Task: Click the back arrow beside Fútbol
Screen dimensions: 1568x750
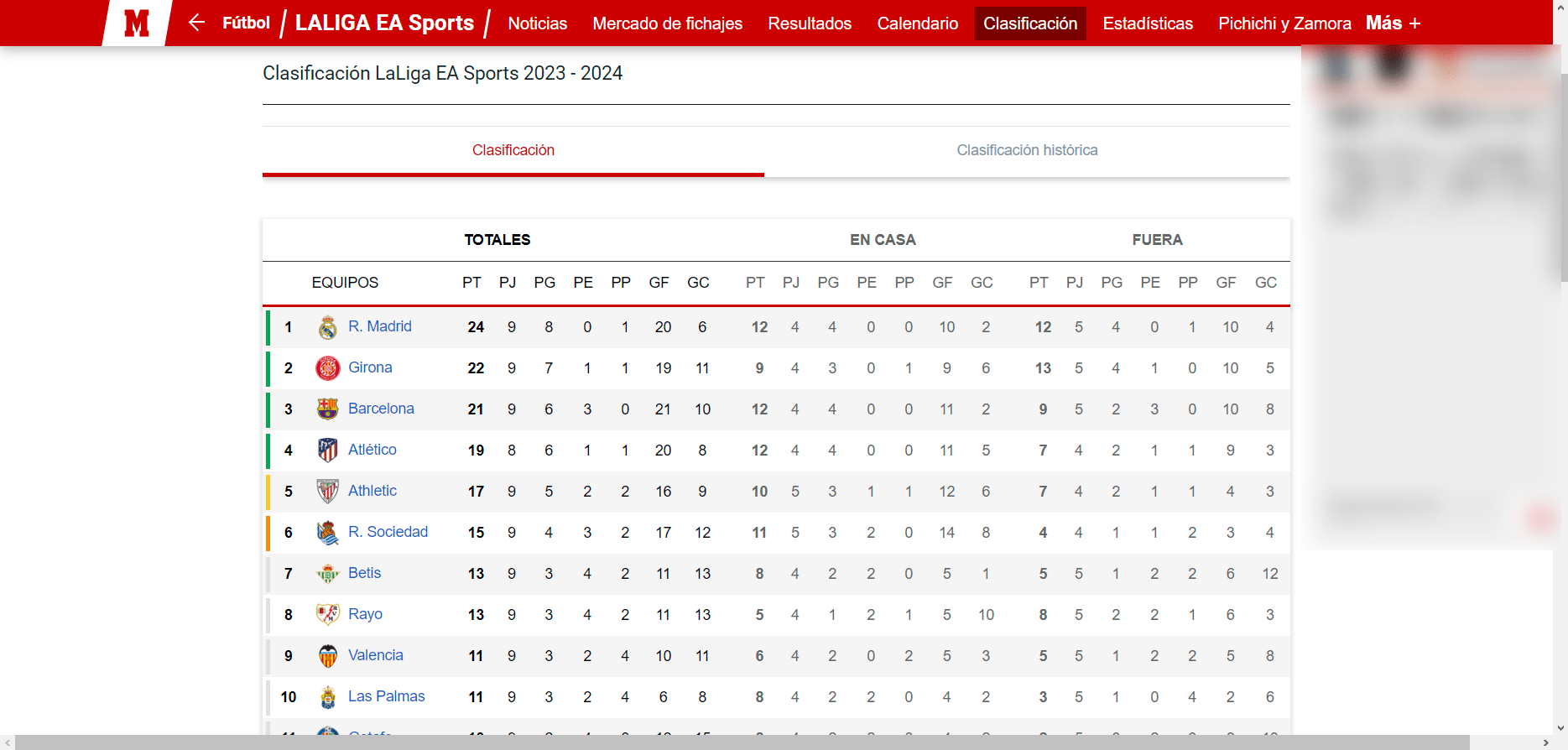Action: click(196, 23)
